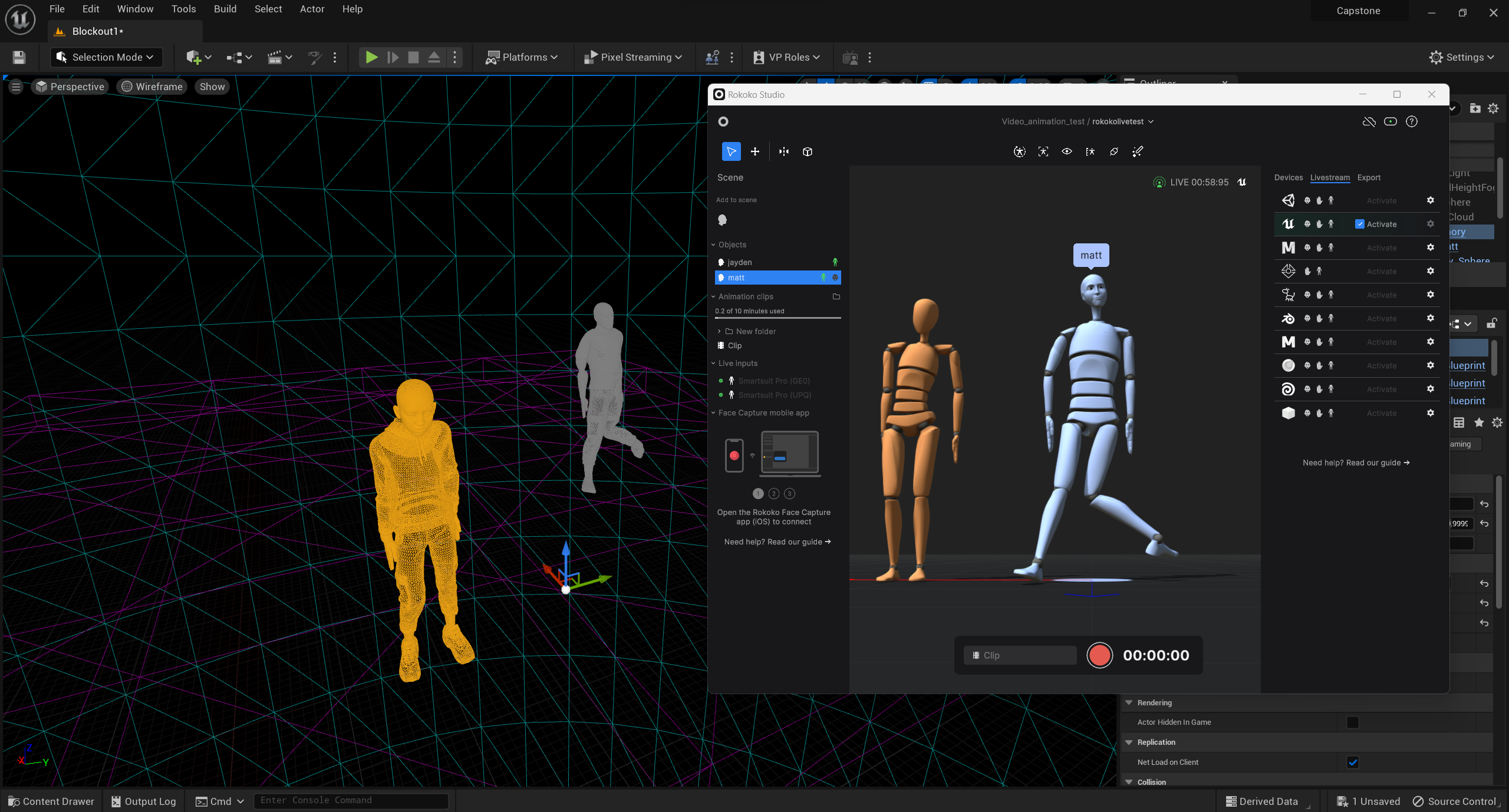Click the Rokoko link/unlink tool icon
Screen dimensions: 1509x812
coord(1114,151)
